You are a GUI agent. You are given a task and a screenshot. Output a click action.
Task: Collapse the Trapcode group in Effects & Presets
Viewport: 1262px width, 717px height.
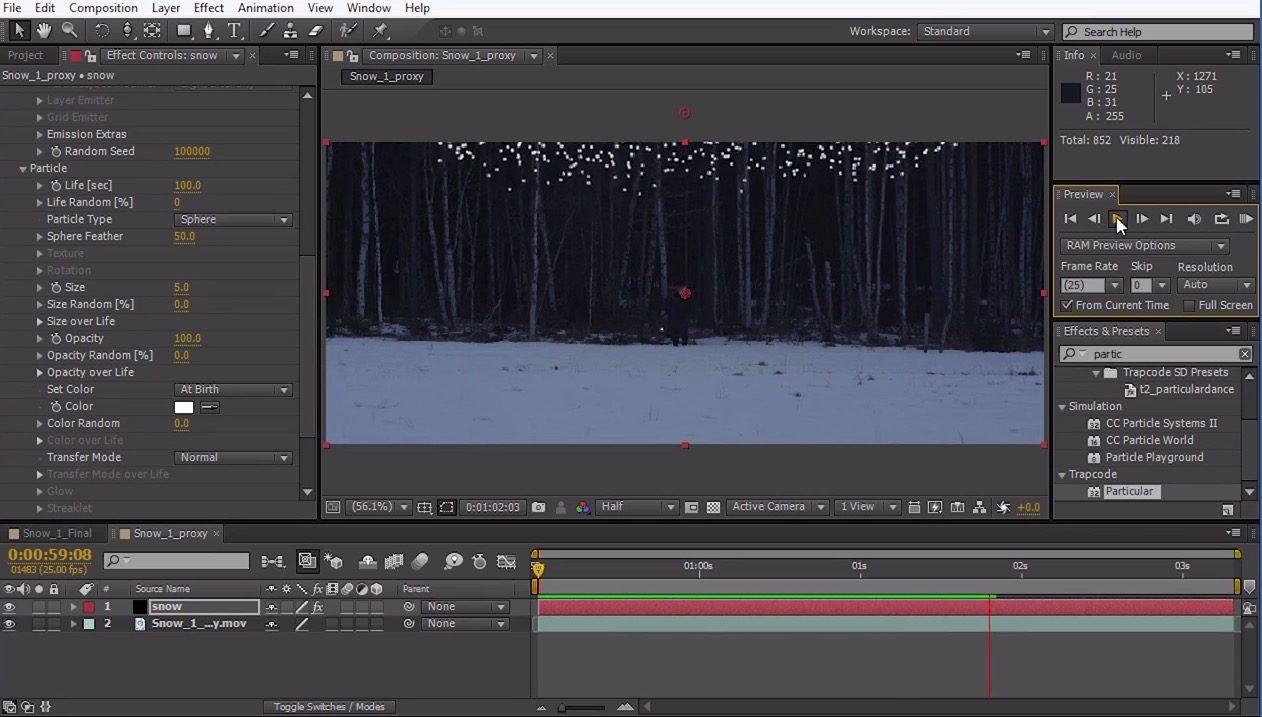click(1062, 474)
